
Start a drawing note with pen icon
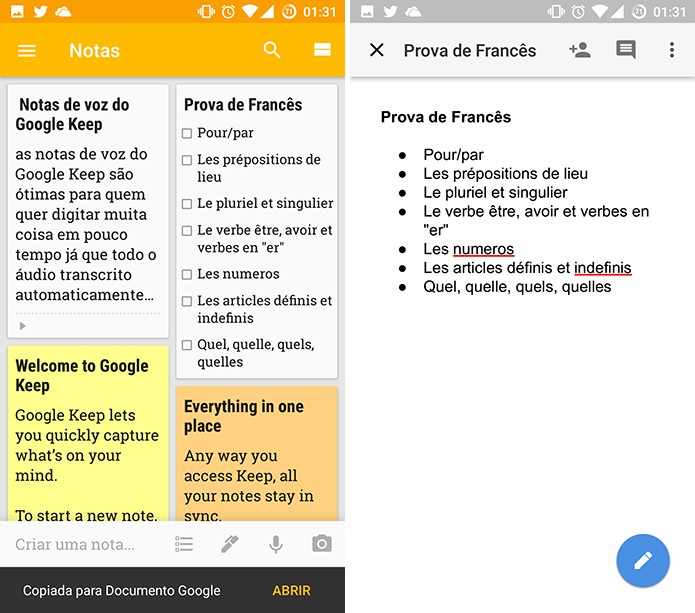click(230, 544)
